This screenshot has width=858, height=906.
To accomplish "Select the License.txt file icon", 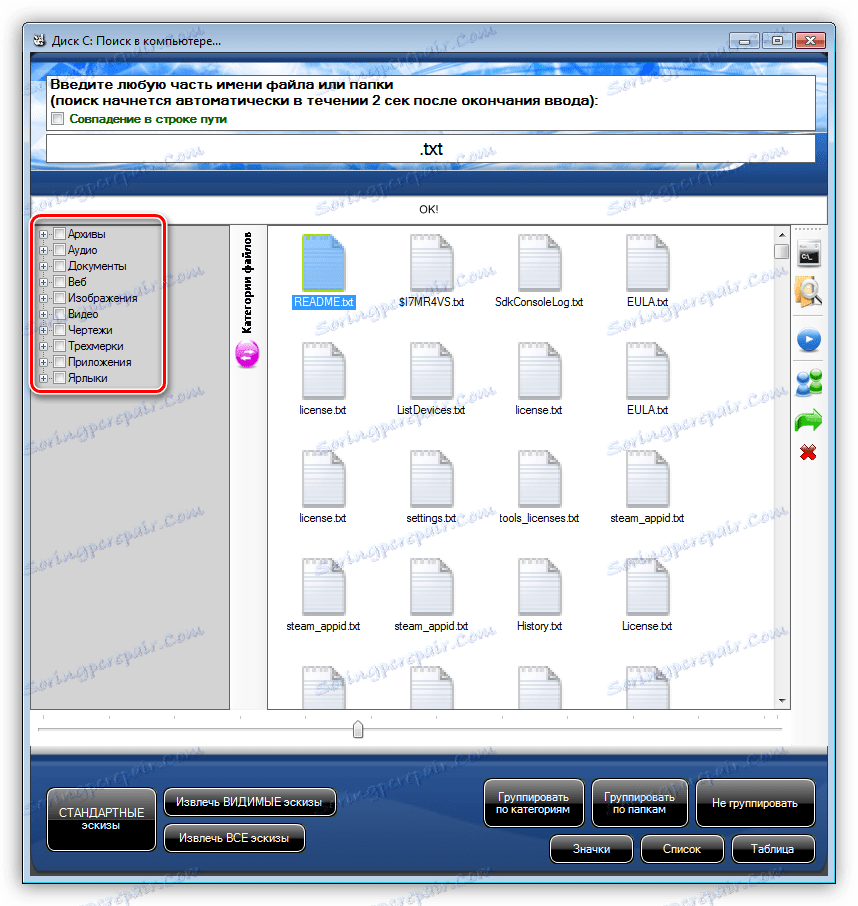I will coord(647,587).
